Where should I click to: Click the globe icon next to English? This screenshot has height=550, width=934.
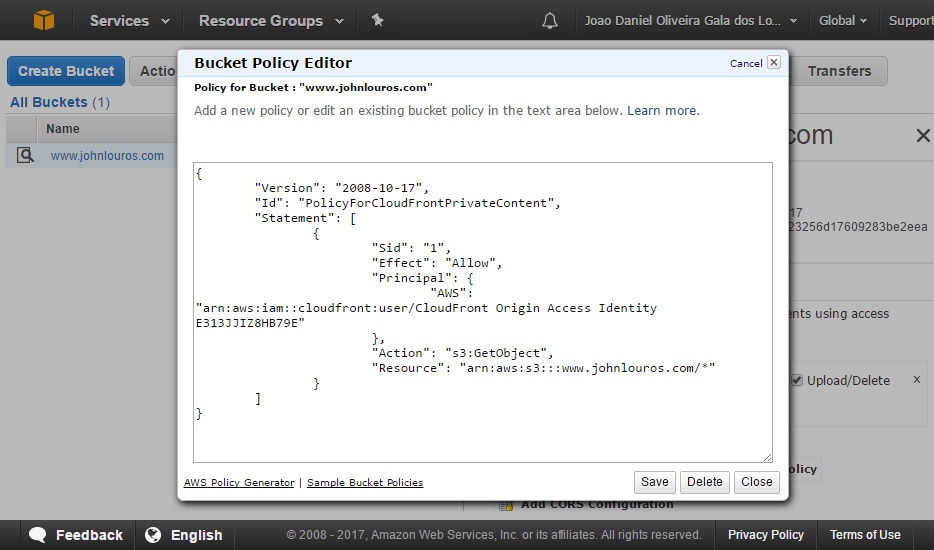(153, 535)
